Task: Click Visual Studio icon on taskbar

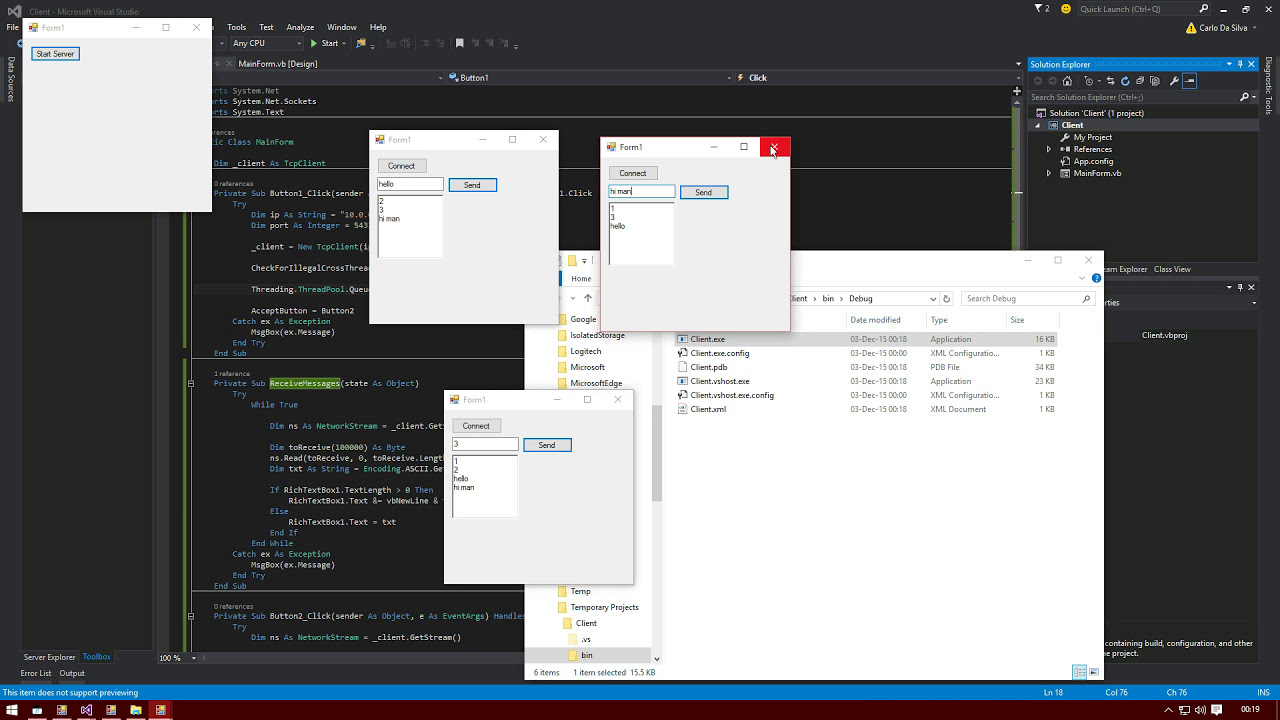Action: coord(86,710)
